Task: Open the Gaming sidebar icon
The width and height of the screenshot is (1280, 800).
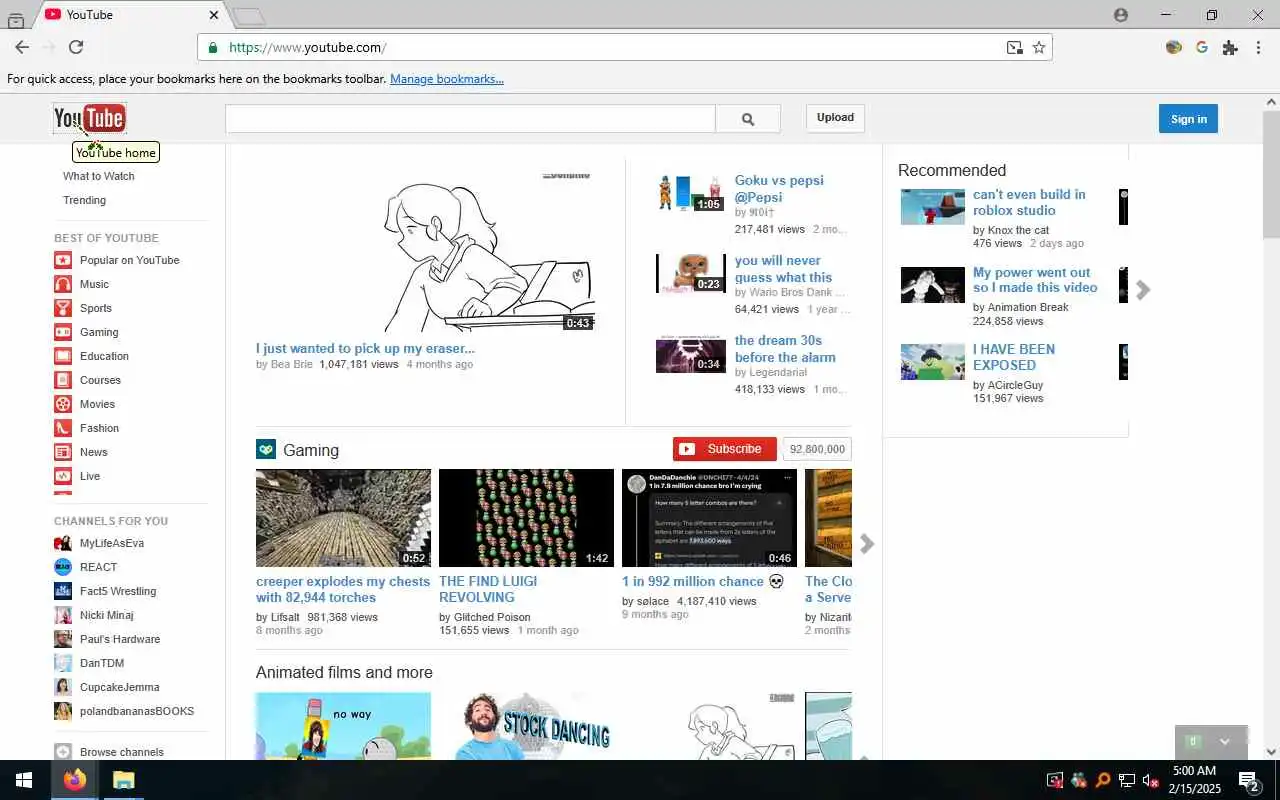Action: 63,332
